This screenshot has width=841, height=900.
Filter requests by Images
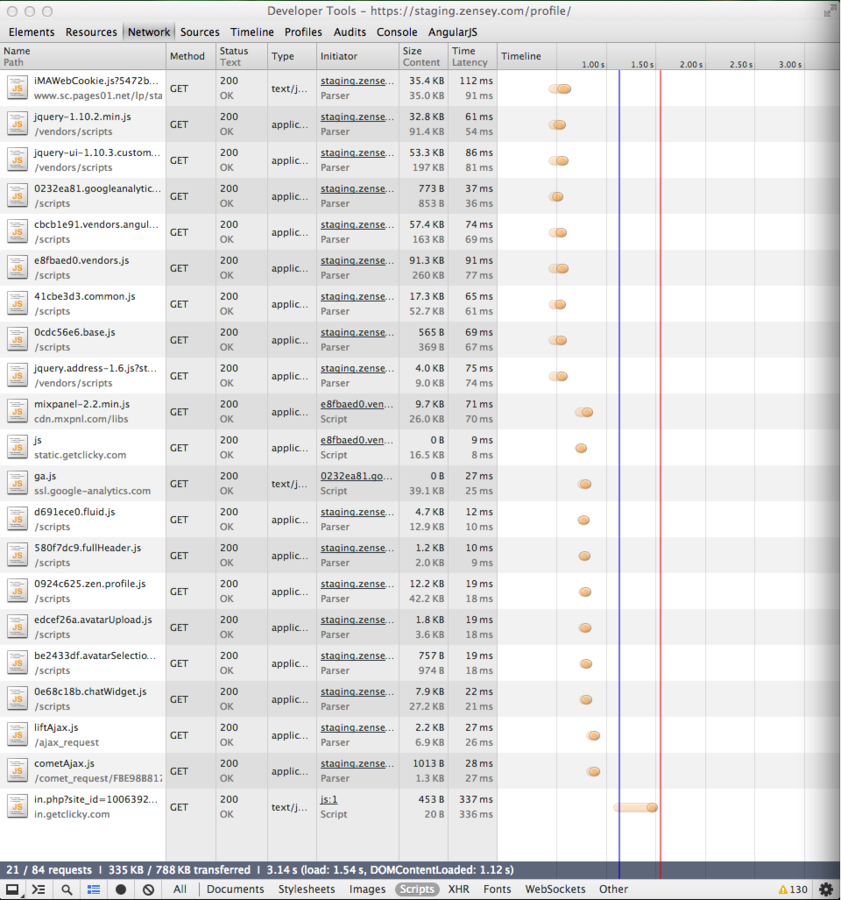coord(367,889)
